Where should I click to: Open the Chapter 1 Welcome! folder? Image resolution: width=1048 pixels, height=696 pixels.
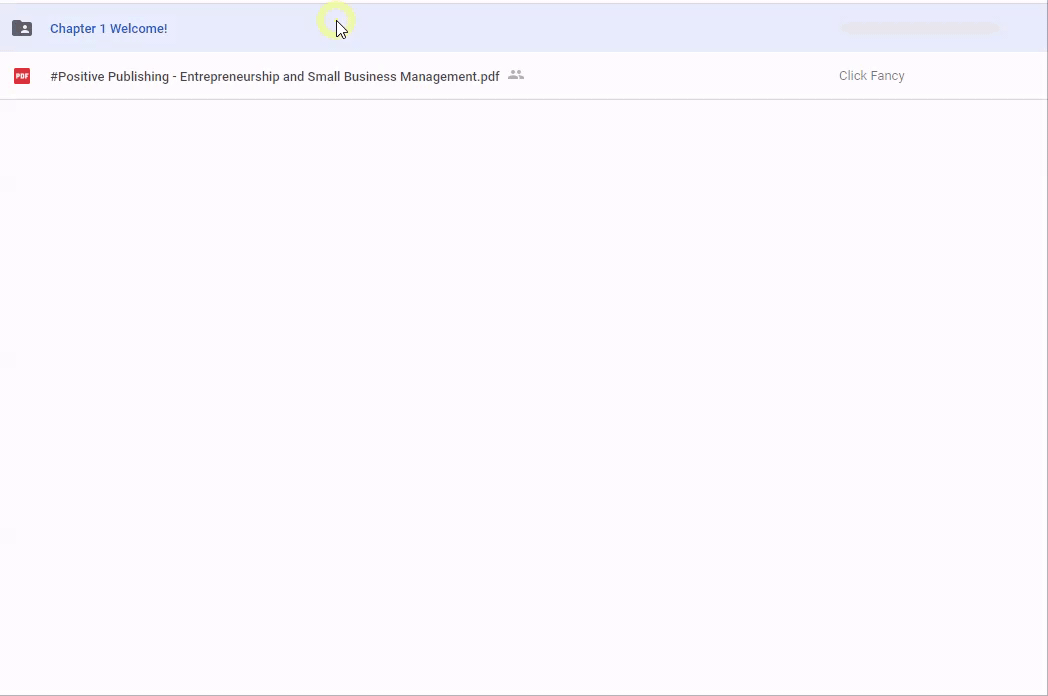[108, 29]
